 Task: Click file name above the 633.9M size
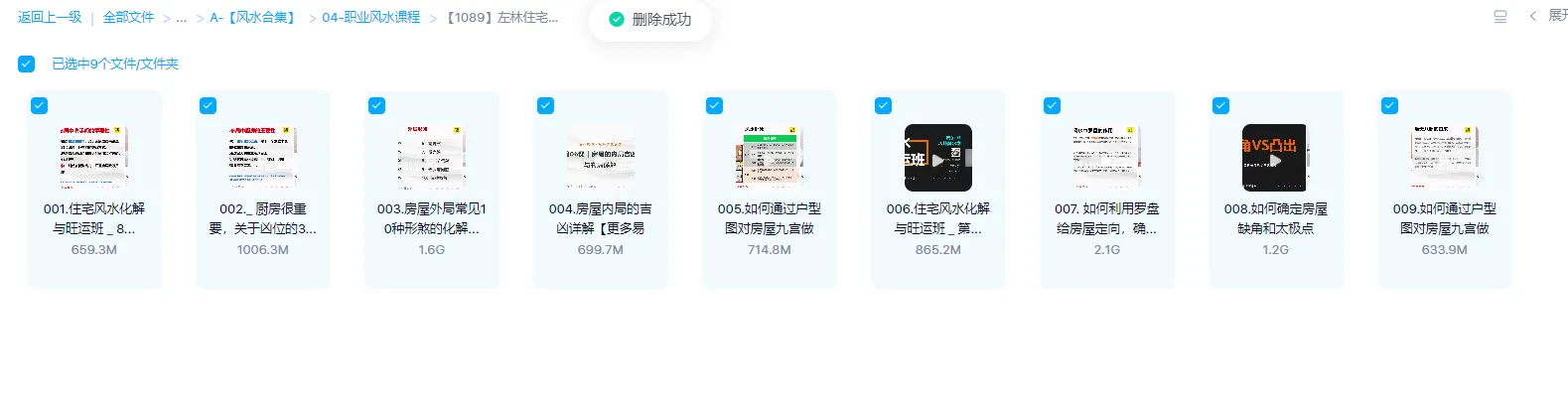[1445, 218]
